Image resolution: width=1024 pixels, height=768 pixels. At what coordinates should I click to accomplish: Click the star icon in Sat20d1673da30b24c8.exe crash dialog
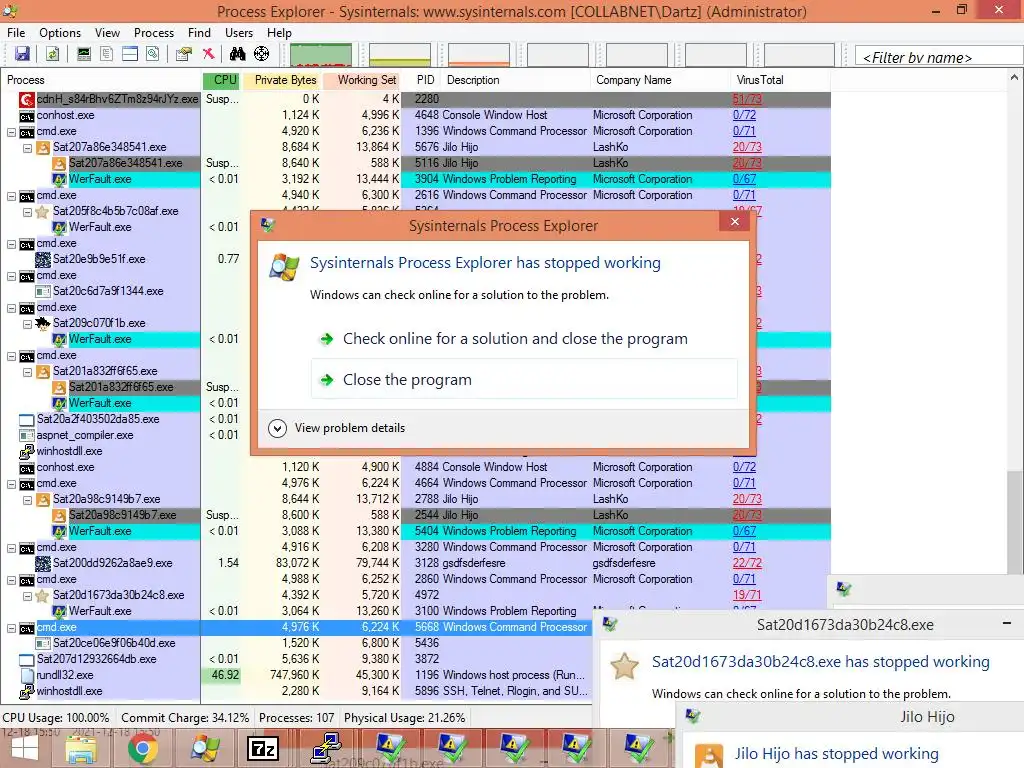tap(624, 666)
